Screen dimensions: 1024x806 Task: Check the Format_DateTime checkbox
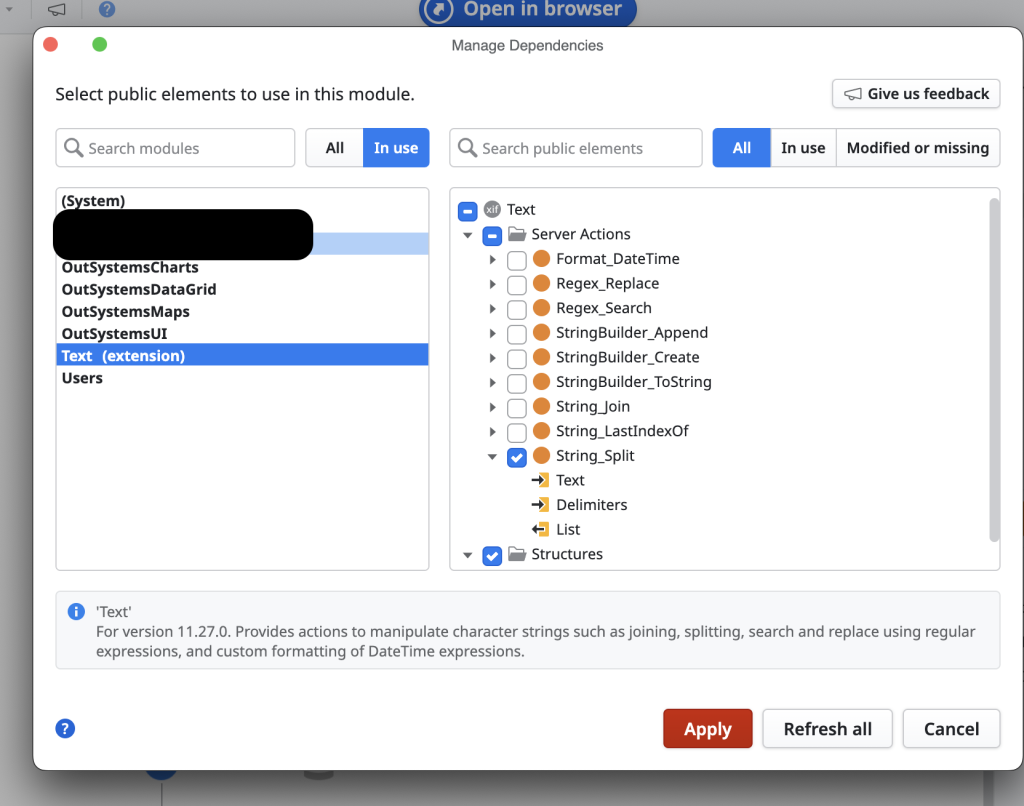pyautogui.click(x=517, y=260)
